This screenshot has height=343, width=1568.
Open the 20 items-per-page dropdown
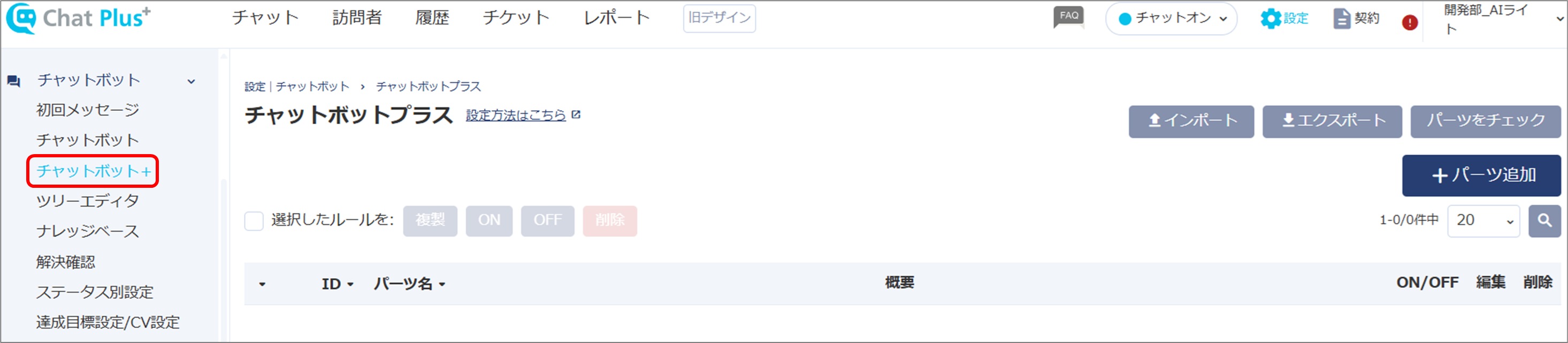tap(1483, 220)
